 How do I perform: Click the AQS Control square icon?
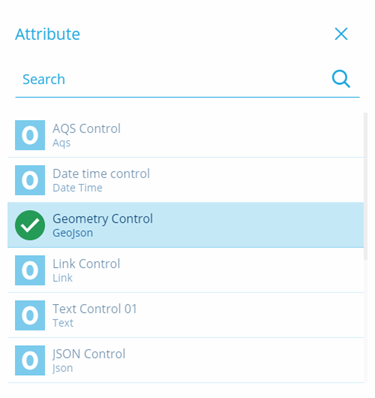(x=30, y=135)
